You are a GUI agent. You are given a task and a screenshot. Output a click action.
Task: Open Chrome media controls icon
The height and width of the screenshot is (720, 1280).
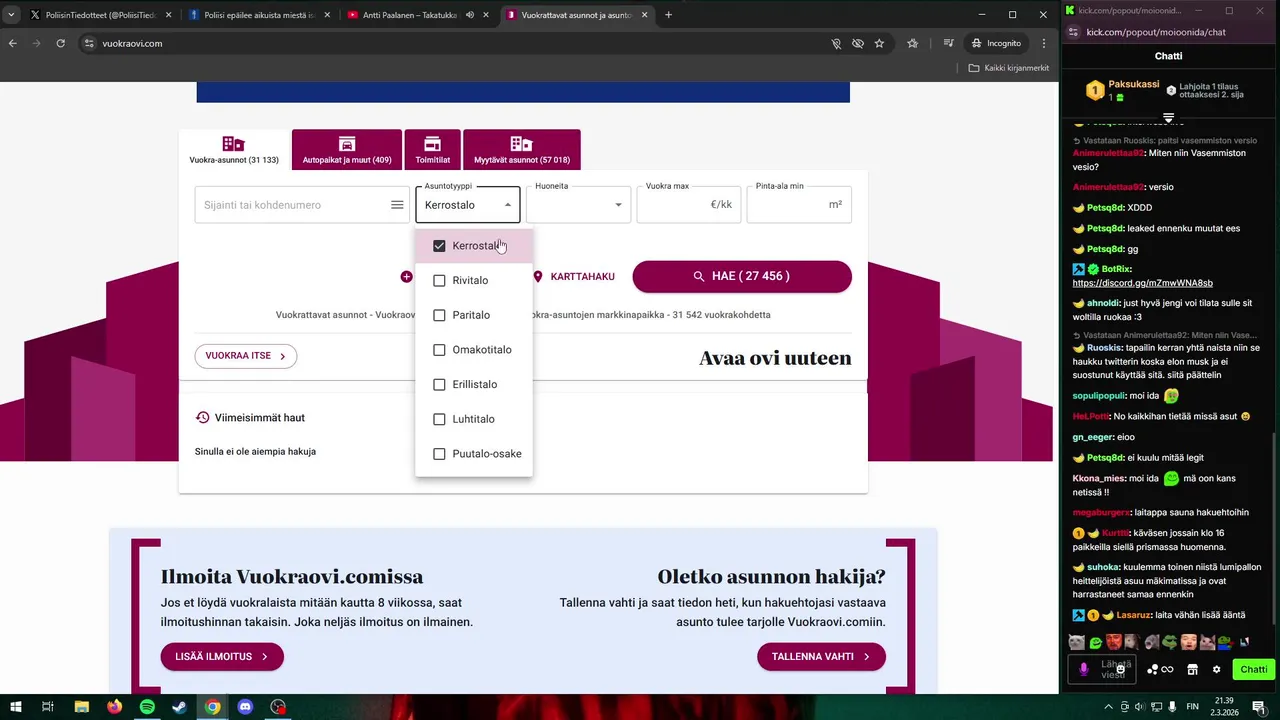(x=949, y=43)
